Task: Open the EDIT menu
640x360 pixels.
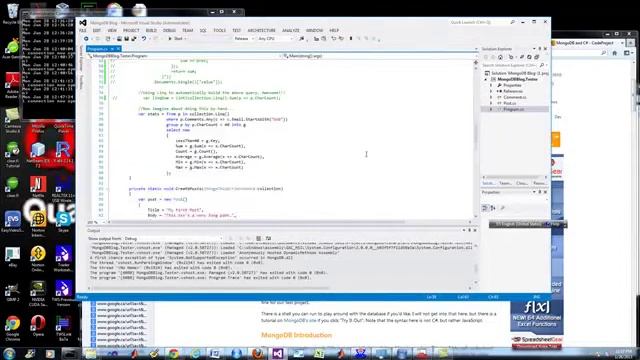Action: tap(97, 31)
